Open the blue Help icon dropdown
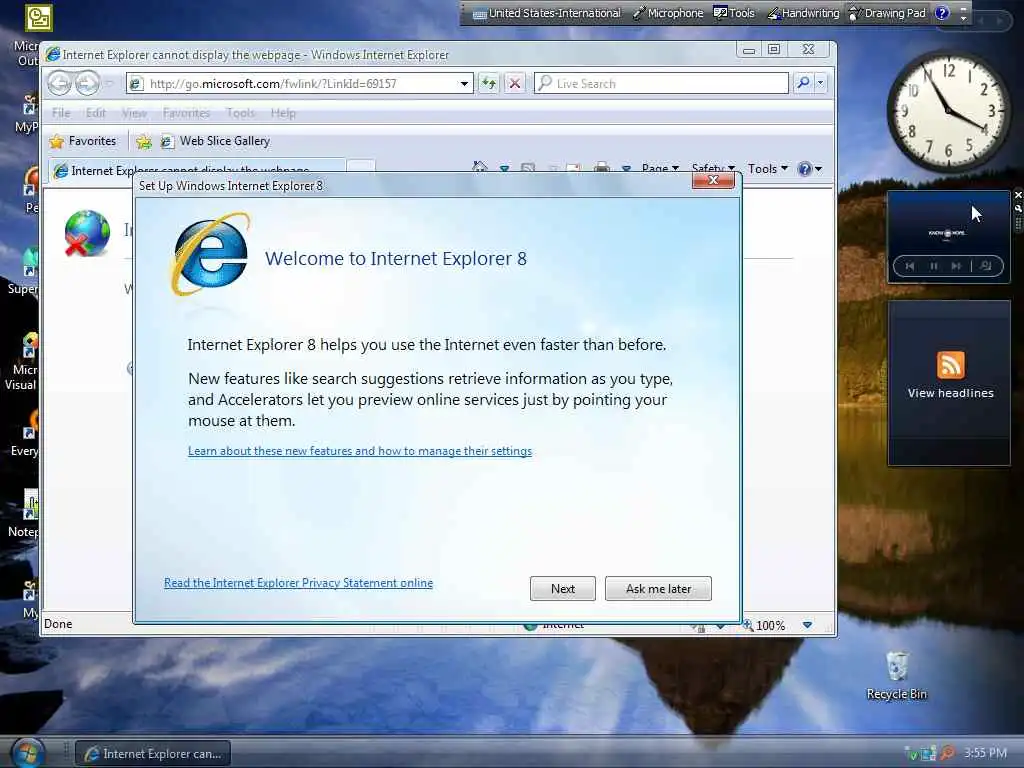The width and height of the screenshot is (1024, 768). click(x=809, y=168)
